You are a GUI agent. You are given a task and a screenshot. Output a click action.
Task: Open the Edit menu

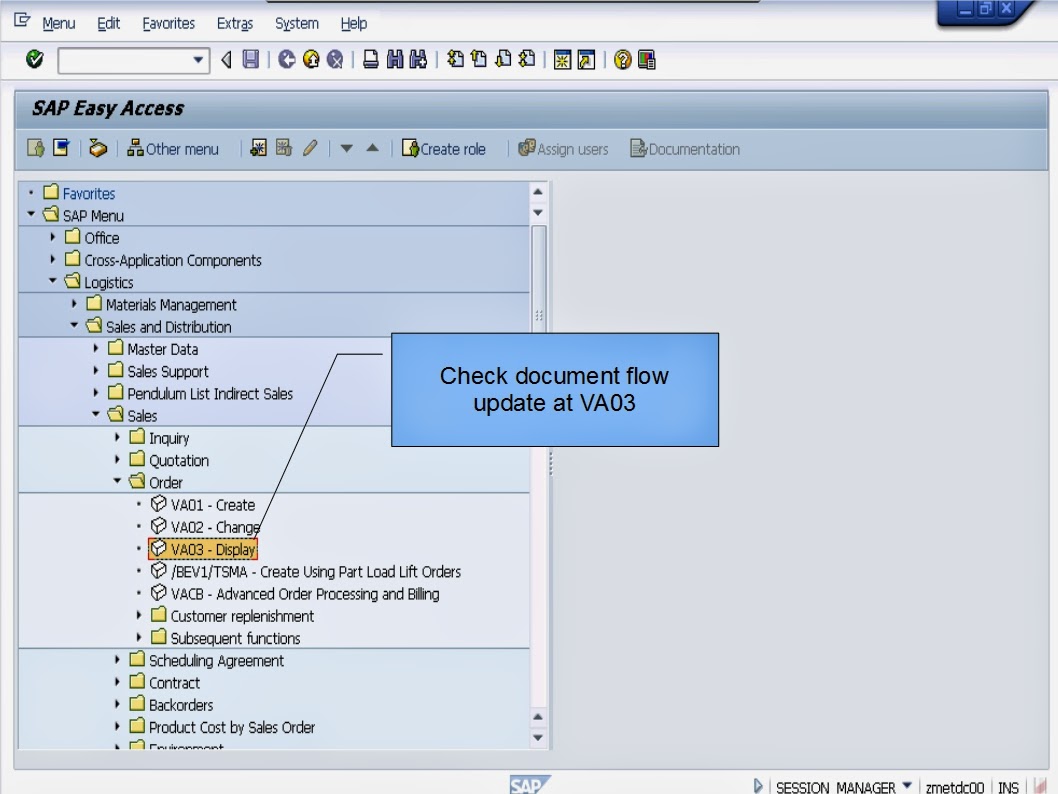[109, 24]
